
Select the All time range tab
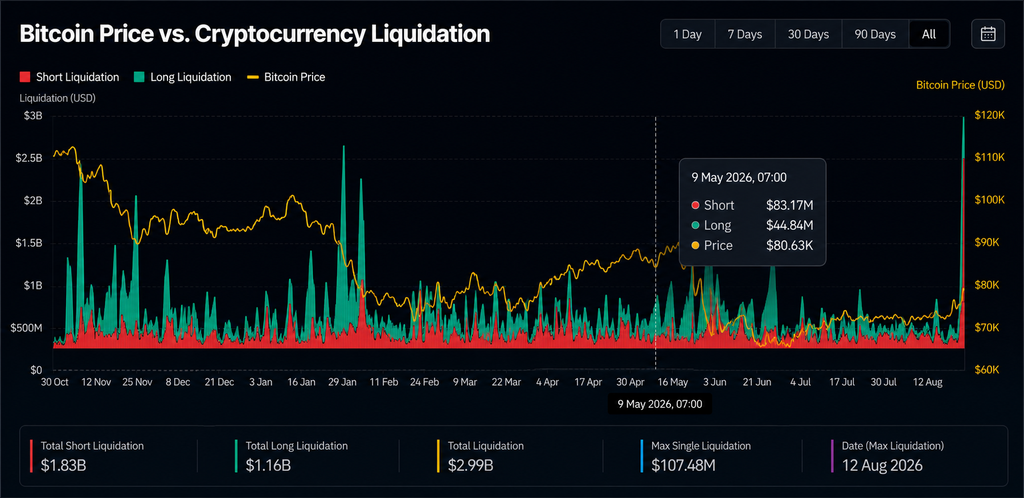pos(929,34)
